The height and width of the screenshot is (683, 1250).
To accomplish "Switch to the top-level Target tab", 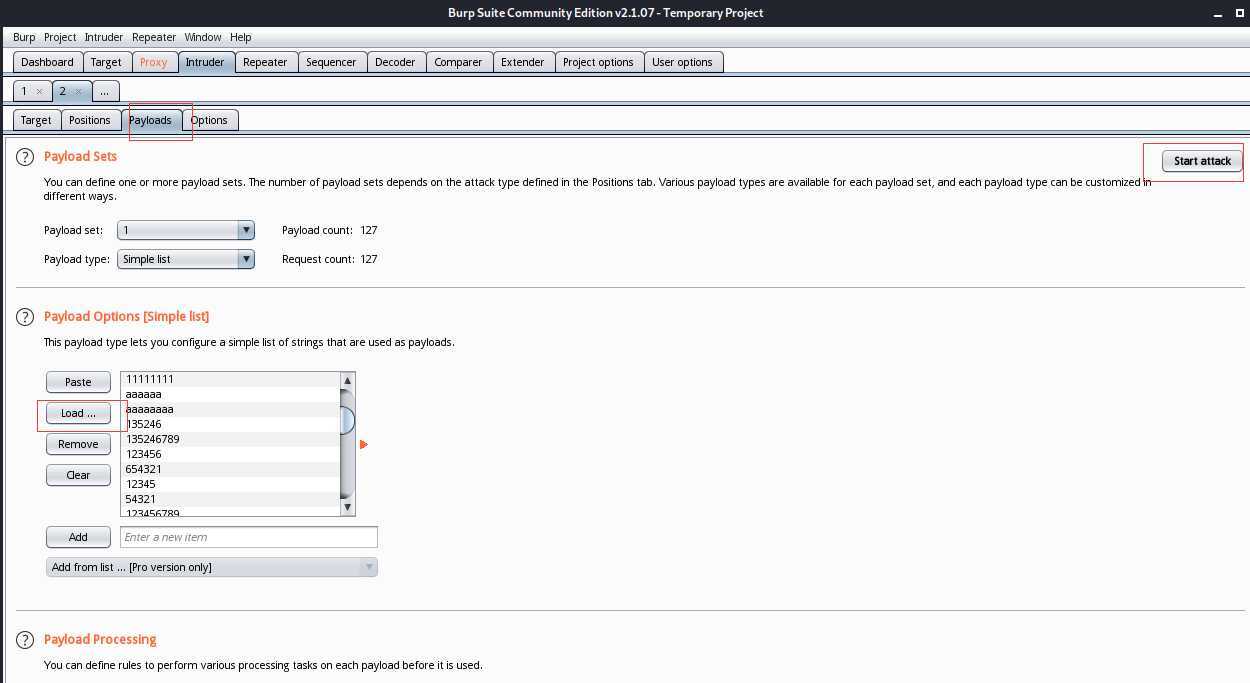I will click(106, 62).
